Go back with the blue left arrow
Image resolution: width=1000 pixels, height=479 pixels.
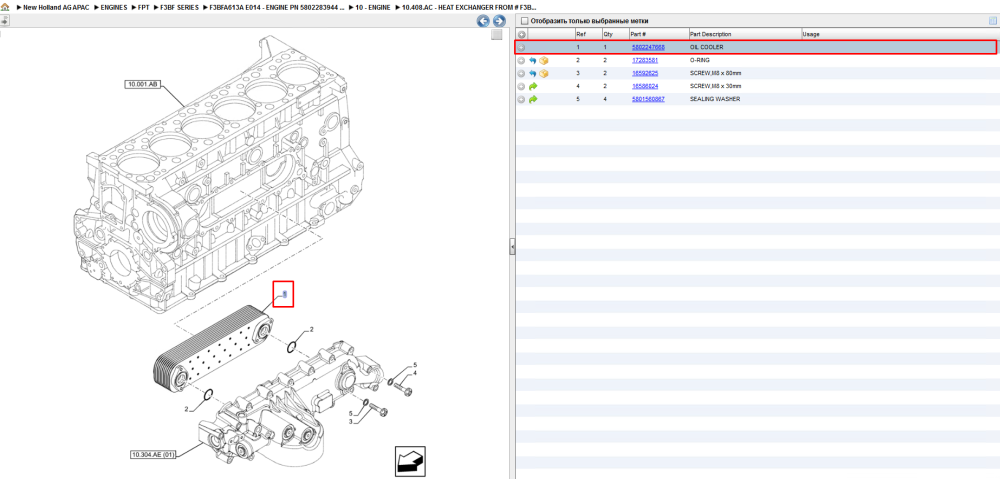point(483,21)
